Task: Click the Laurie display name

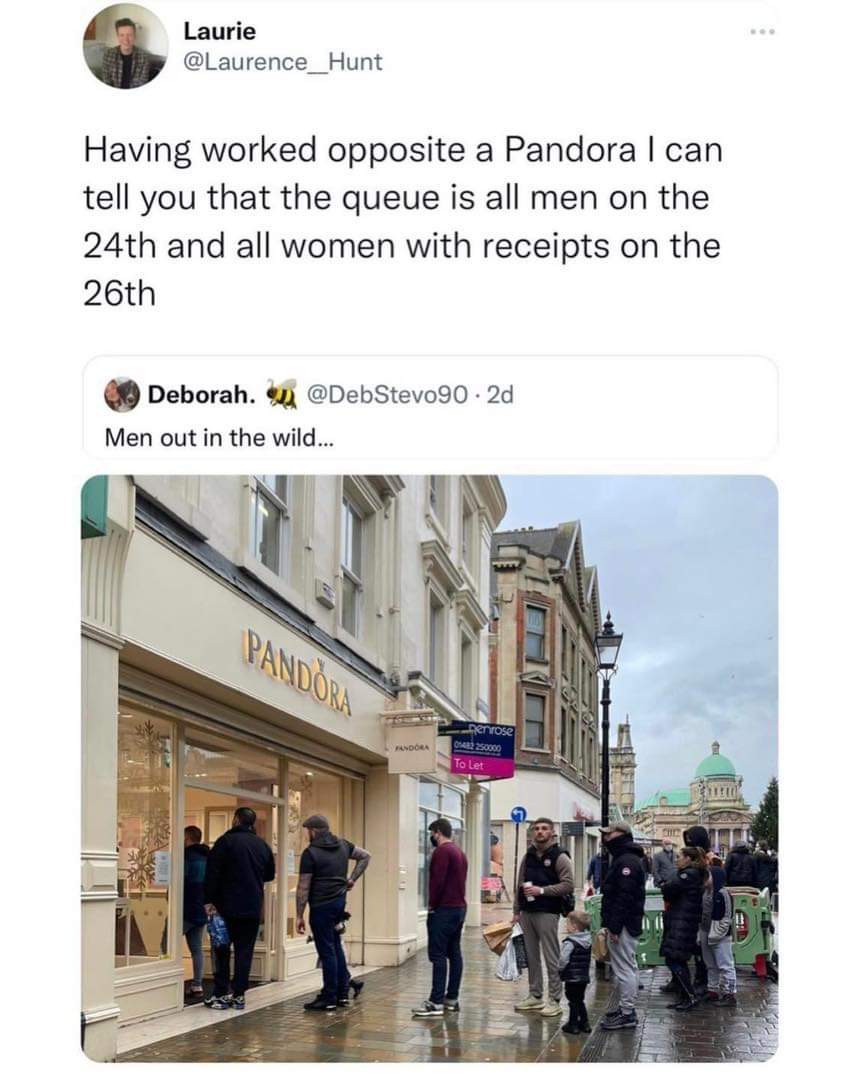Action: click(x=220, y=31)
